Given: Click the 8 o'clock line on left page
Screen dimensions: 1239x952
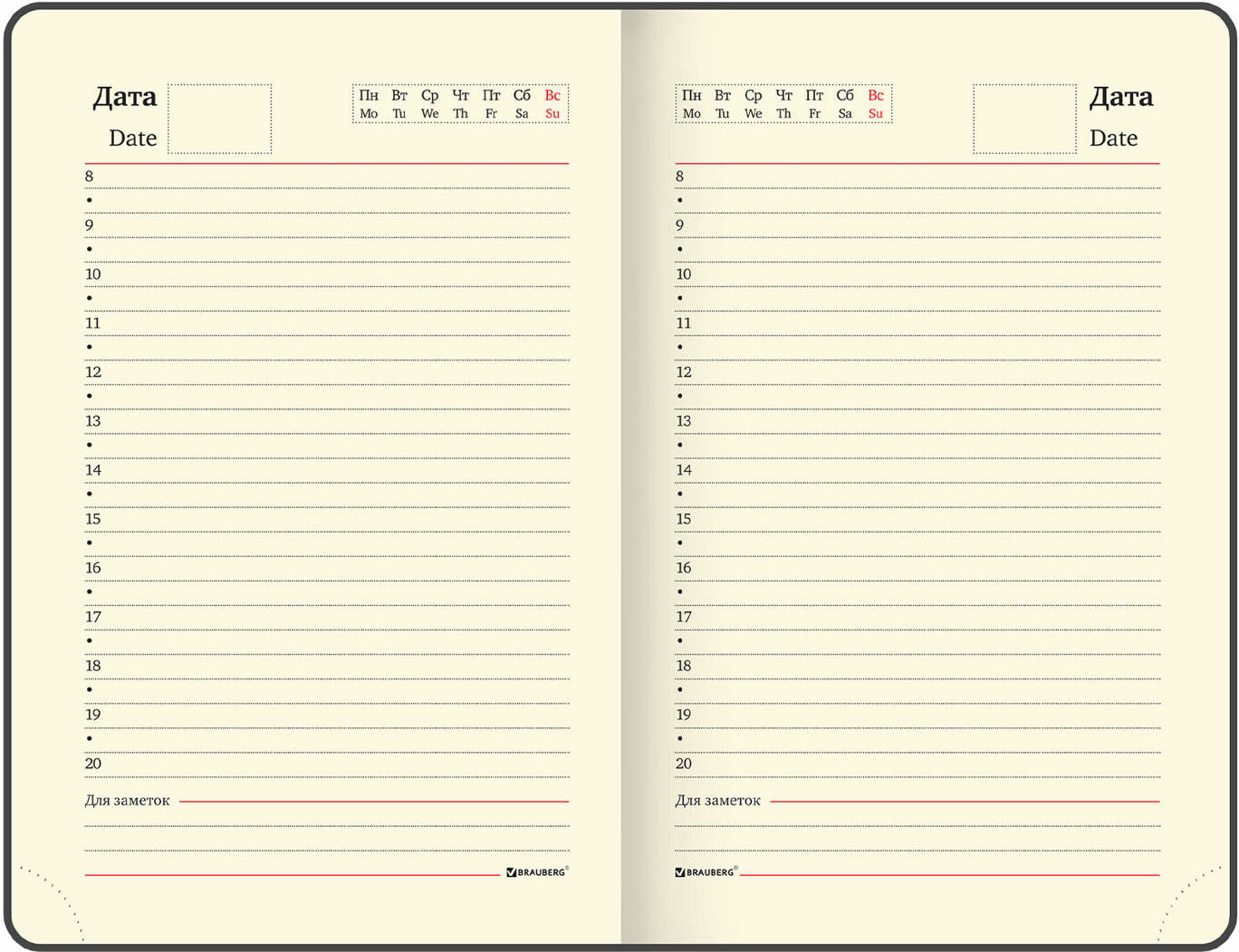Looking at the screenshot, I should pos(326,178).
